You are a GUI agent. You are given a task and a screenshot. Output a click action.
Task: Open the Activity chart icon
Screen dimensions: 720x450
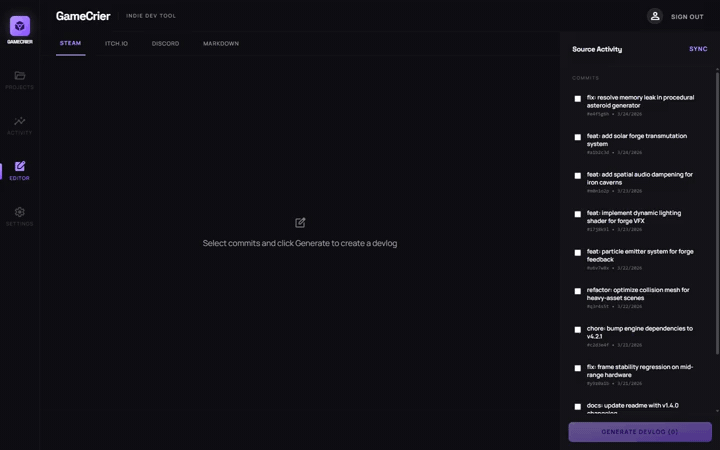pyautogui.click(x=19, y=121)
